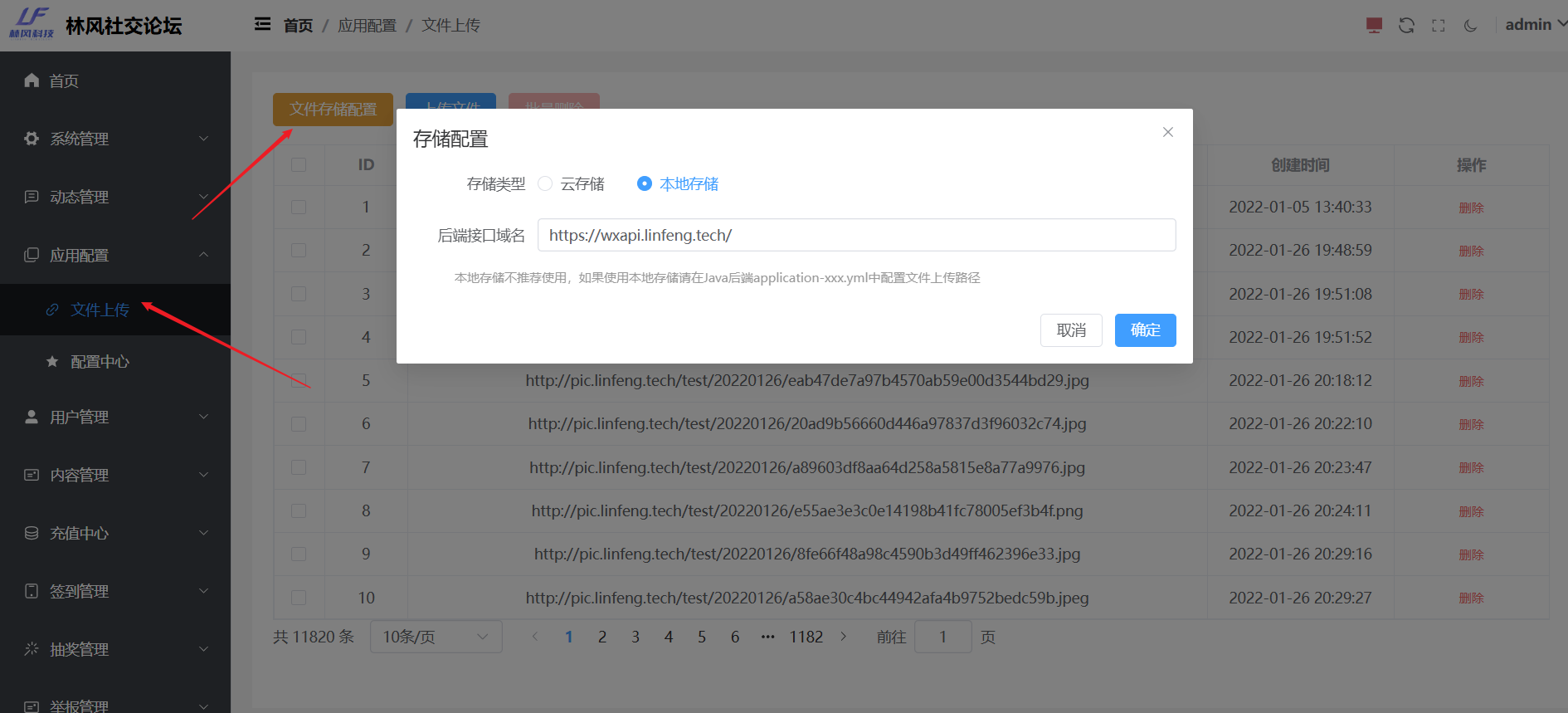Click the 创建时间 column header
The image size is (1568, 713).
point(1300,164)
